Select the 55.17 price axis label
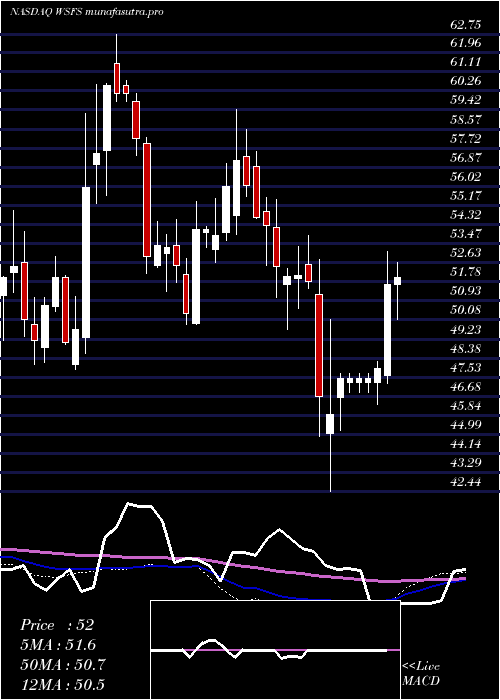The width and height of the screenshot is (500, 700). tap(466, 196)
